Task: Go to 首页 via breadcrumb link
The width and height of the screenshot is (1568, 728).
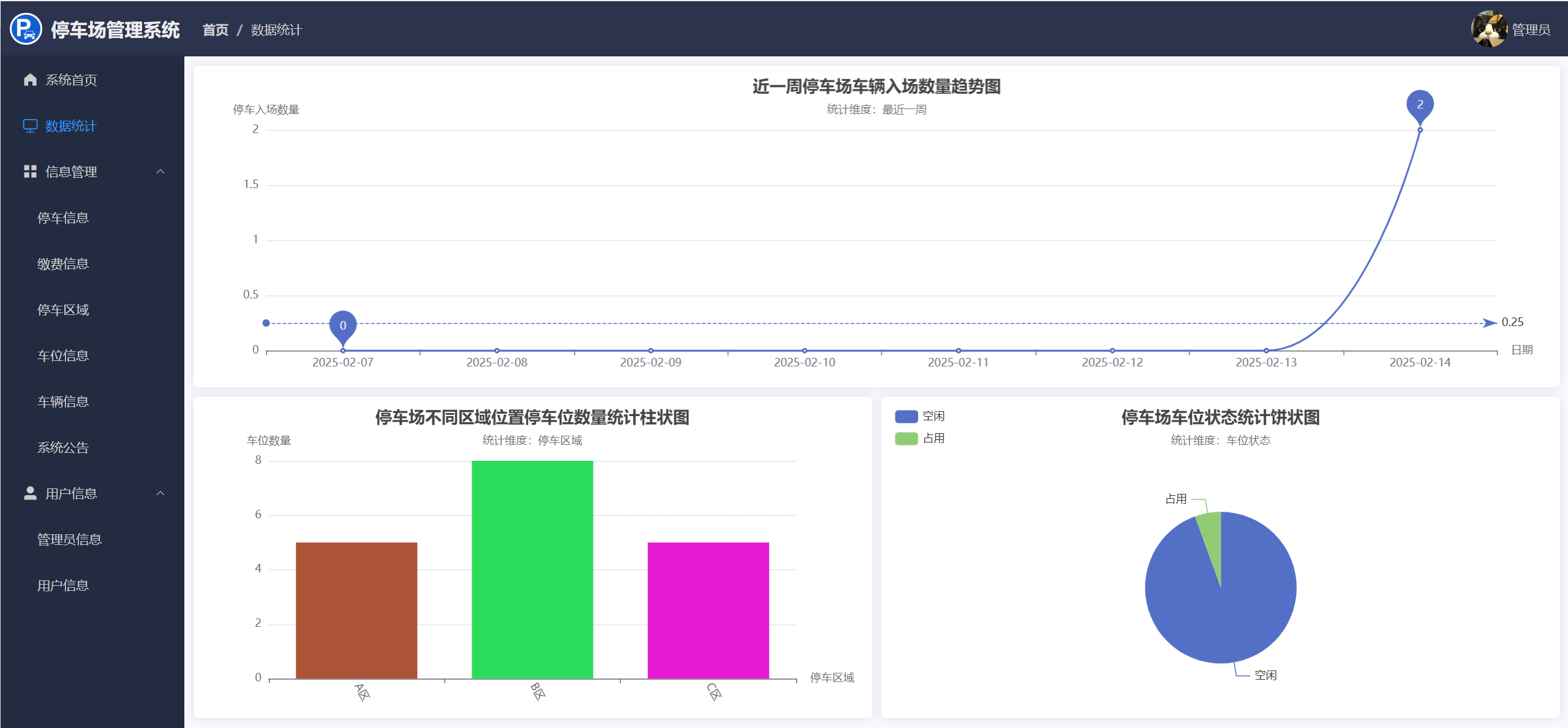Action: pos(215,29)
